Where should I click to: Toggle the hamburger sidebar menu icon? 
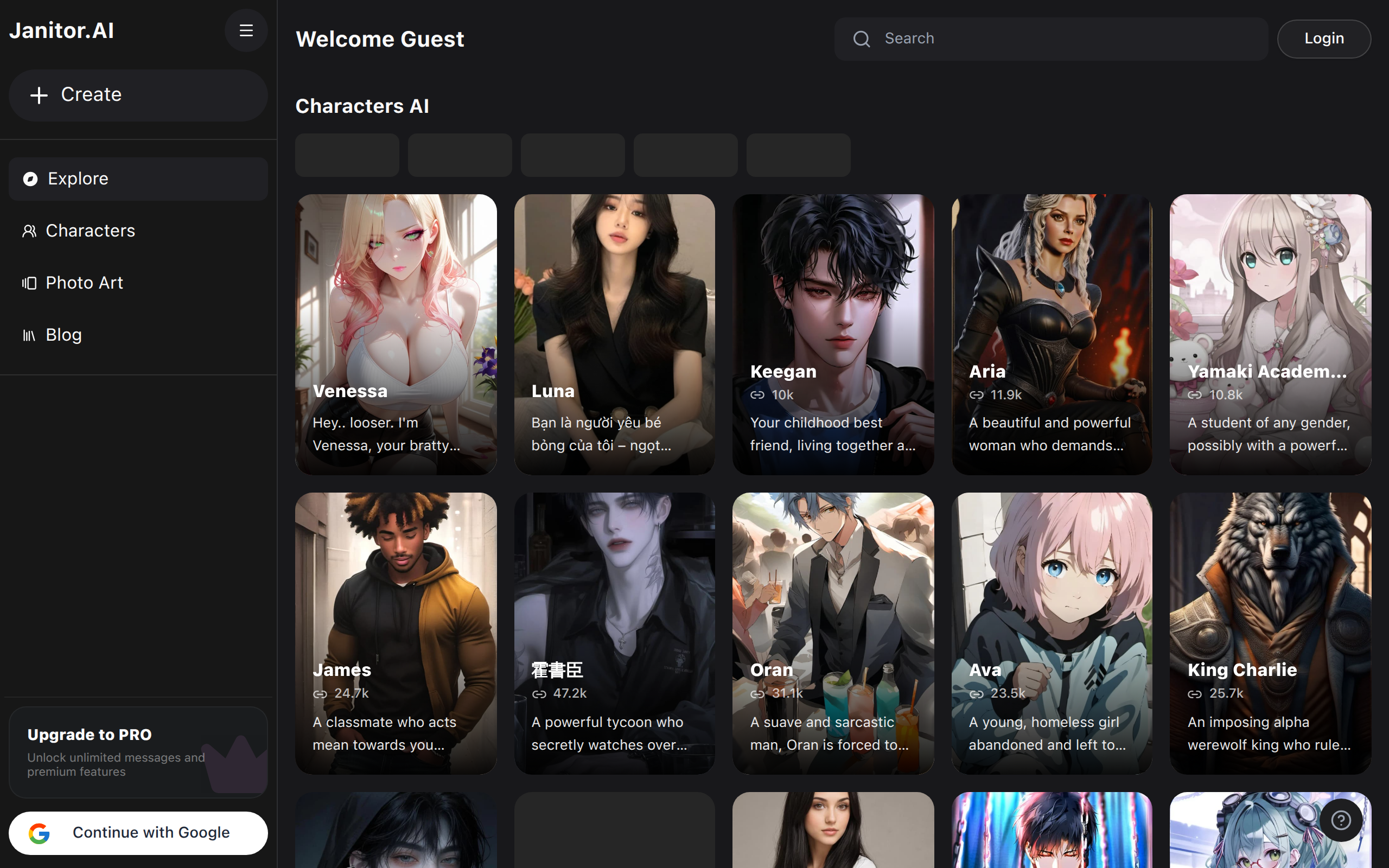(x=246, y=30)
